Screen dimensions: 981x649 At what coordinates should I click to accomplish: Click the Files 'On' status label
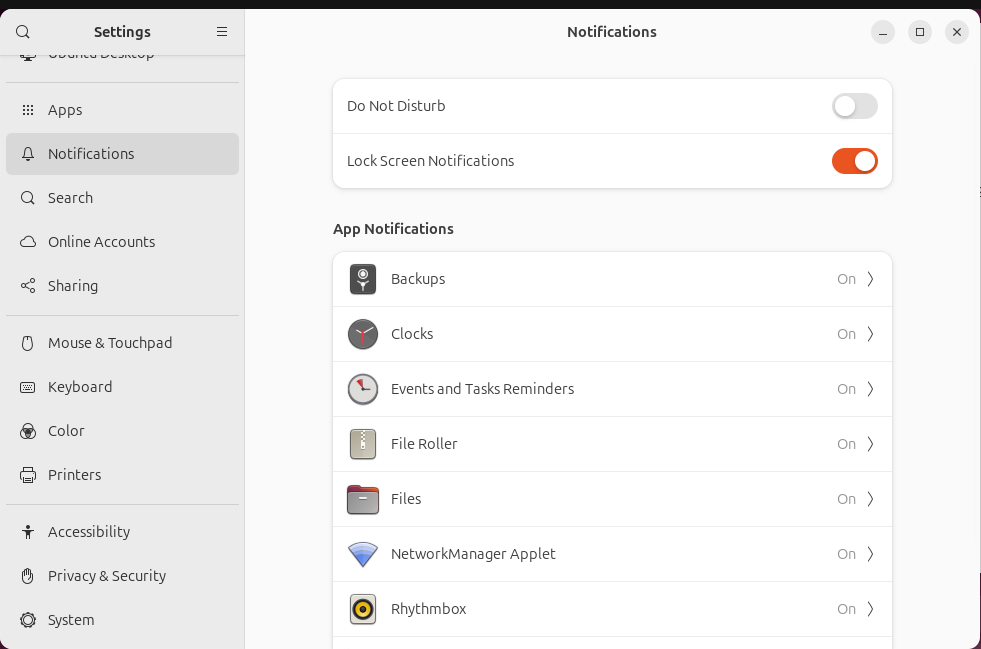tap(846, 499)
